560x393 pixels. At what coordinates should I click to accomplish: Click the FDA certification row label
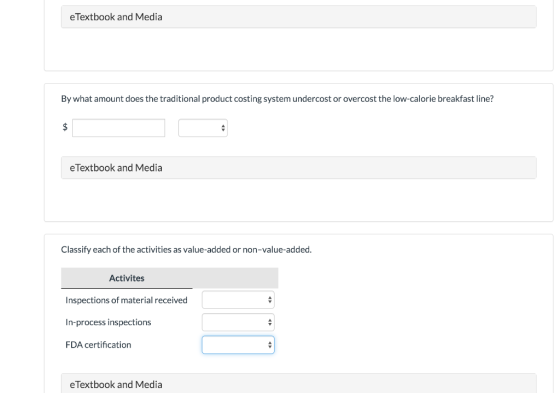[x=98, y=345]
